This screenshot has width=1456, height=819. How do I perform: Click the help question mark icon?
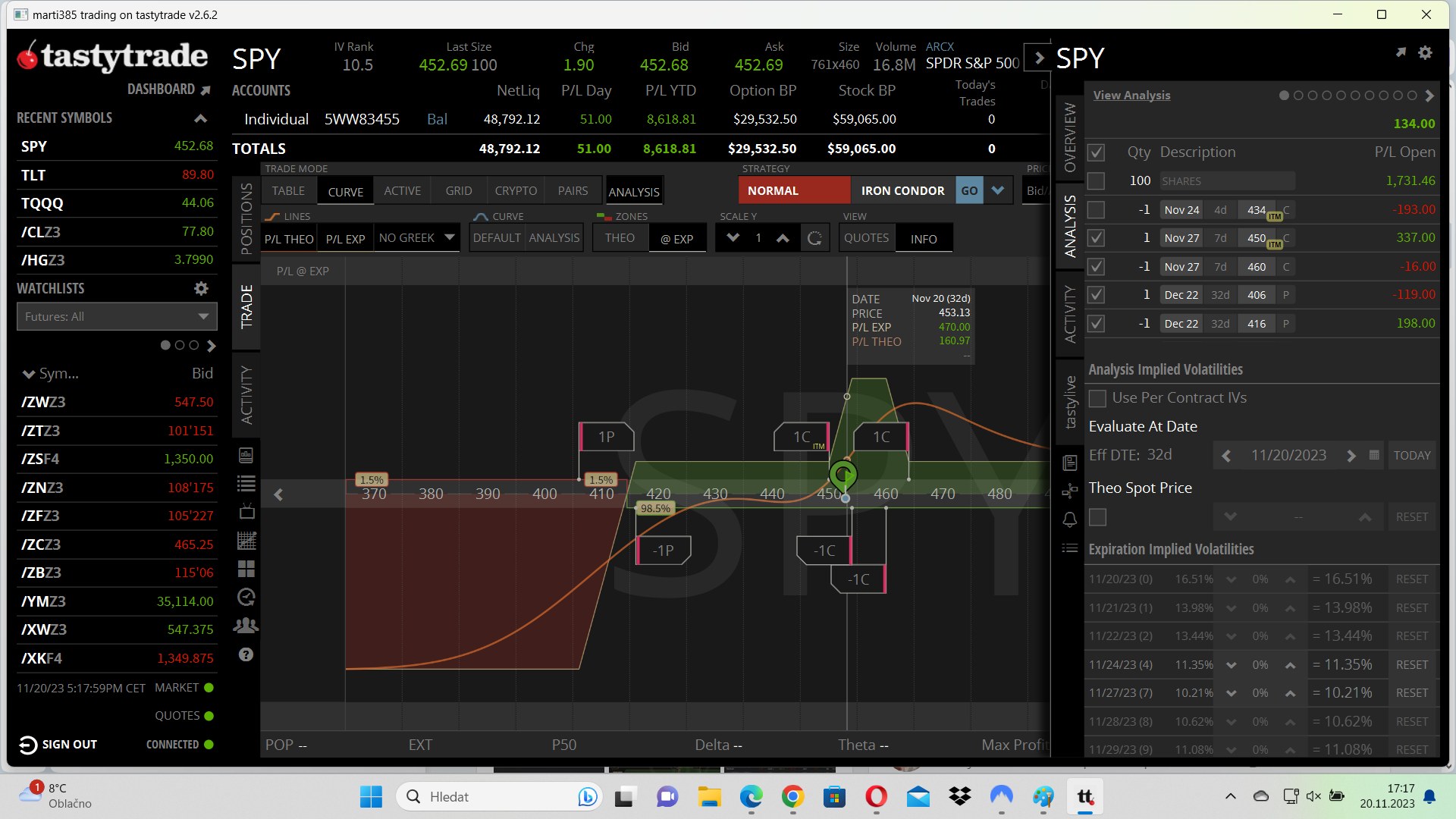(246, 654)
